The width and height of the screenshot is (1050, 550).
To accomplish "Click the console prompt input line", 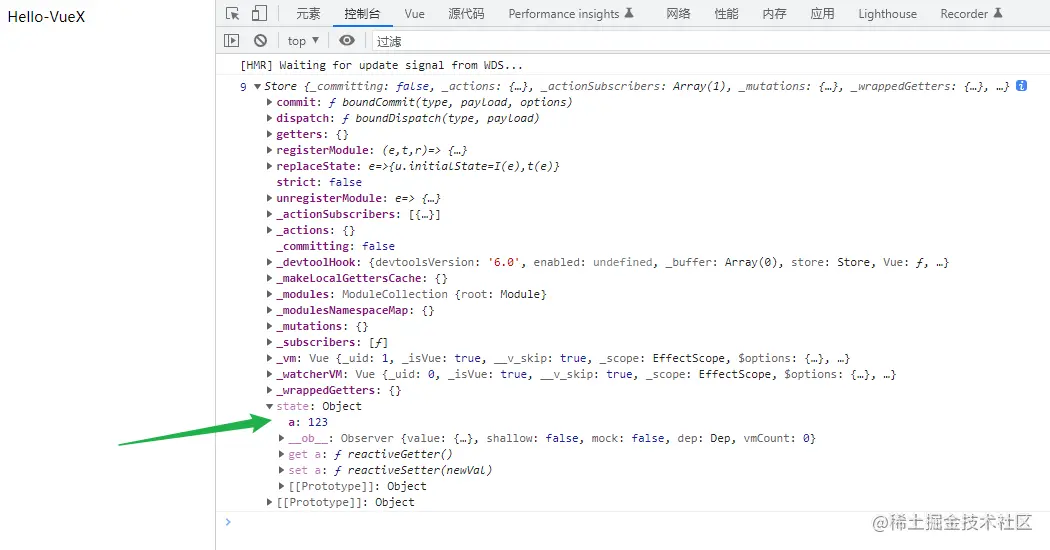I will point(633,522).
